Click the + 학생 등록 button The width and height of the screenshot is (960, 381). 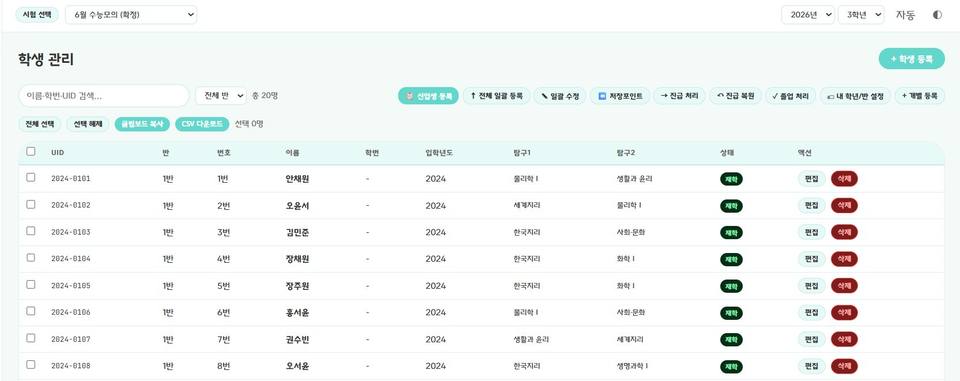point(912,59)
